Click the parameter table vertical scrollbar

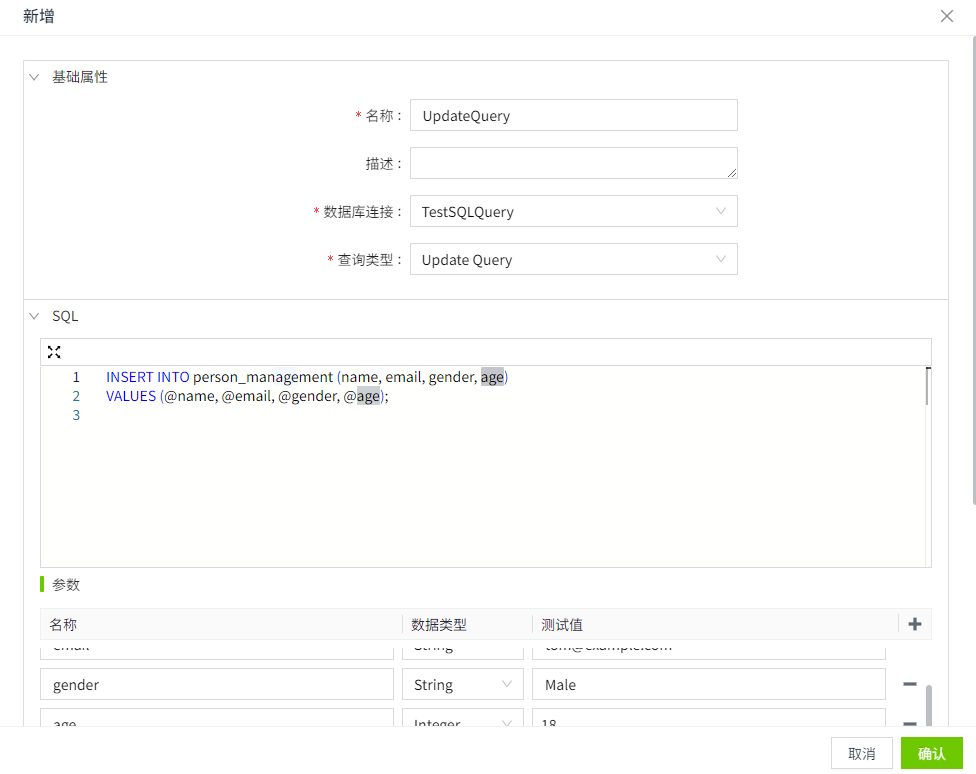(x=929, y=705)
